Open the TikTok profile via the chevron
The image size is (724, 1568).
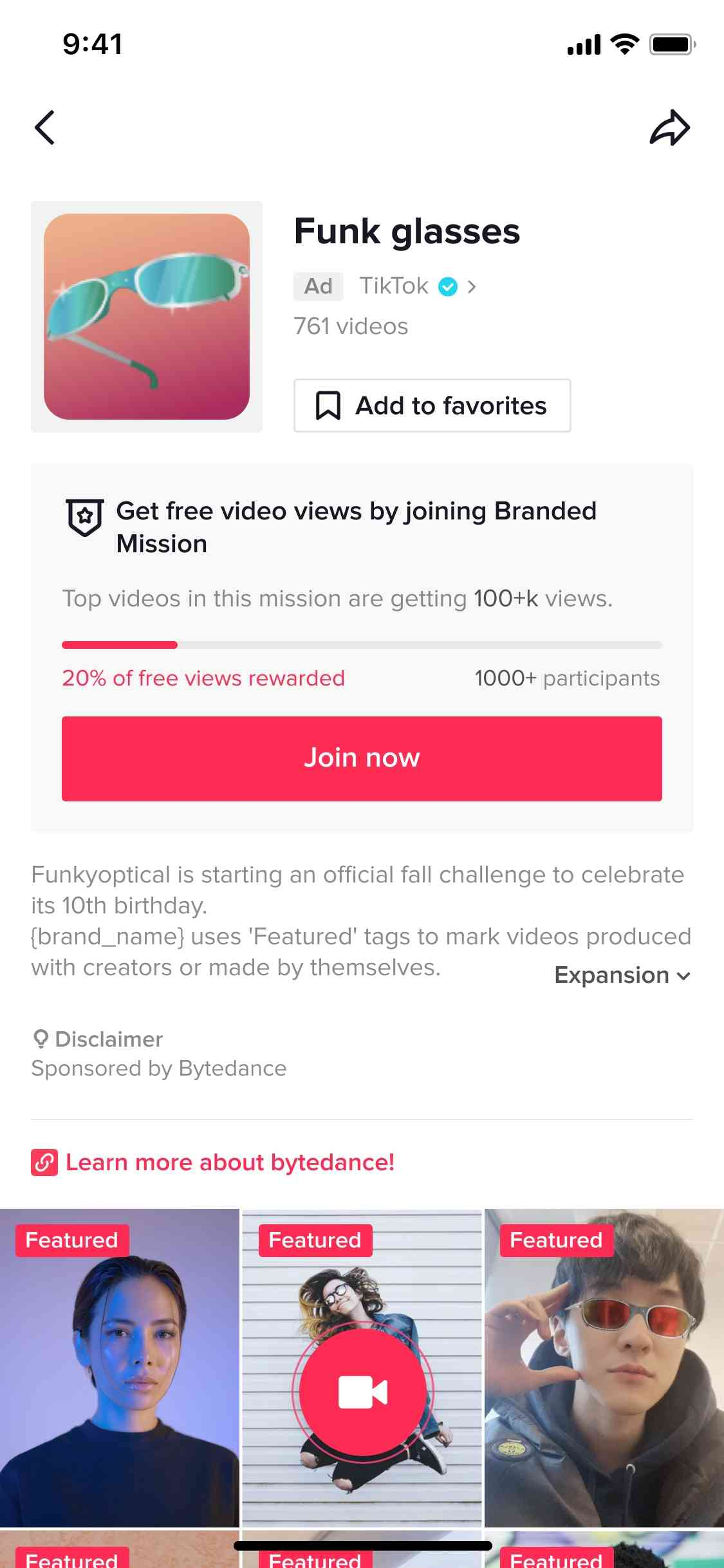click(473, 287)
